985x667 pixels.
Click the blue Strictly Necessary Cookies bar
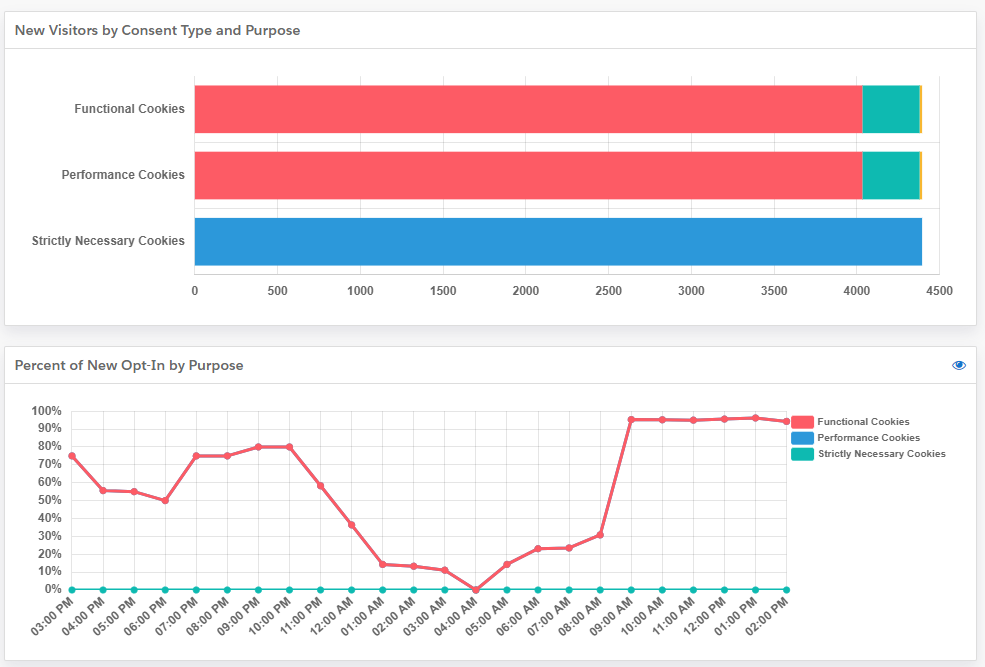557,242
